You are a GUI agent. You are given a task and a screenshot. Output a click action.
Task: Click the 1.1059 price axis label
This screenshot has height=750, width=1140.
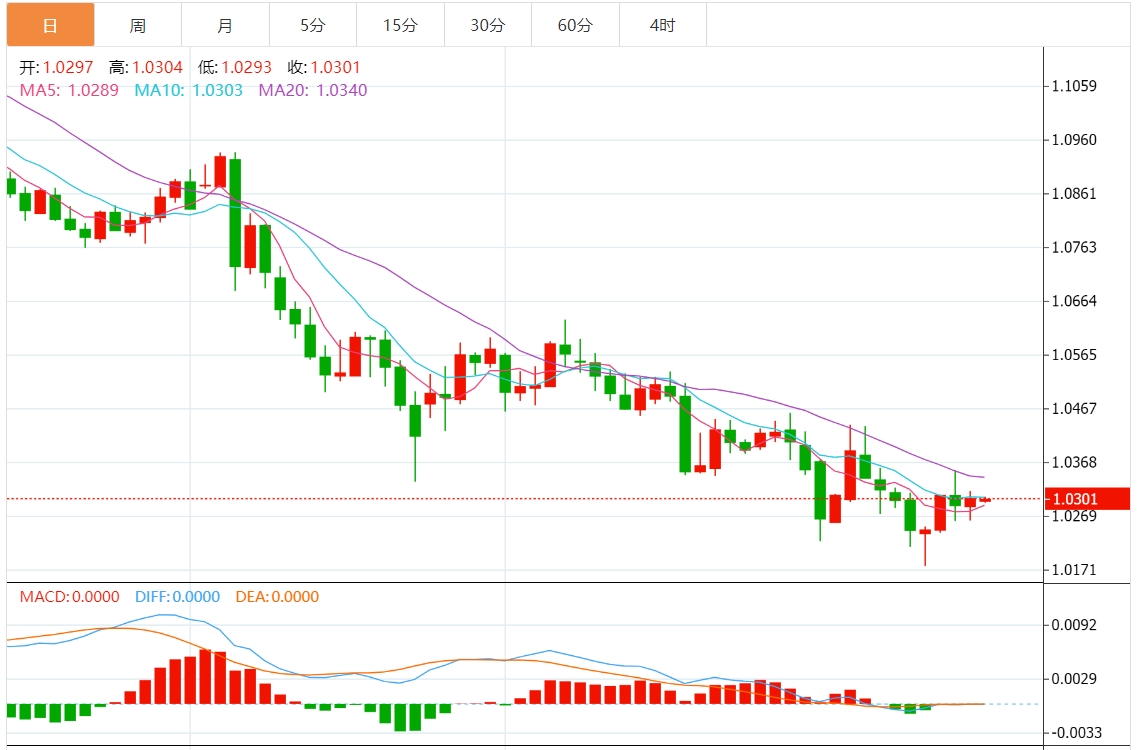(1074, 86)
